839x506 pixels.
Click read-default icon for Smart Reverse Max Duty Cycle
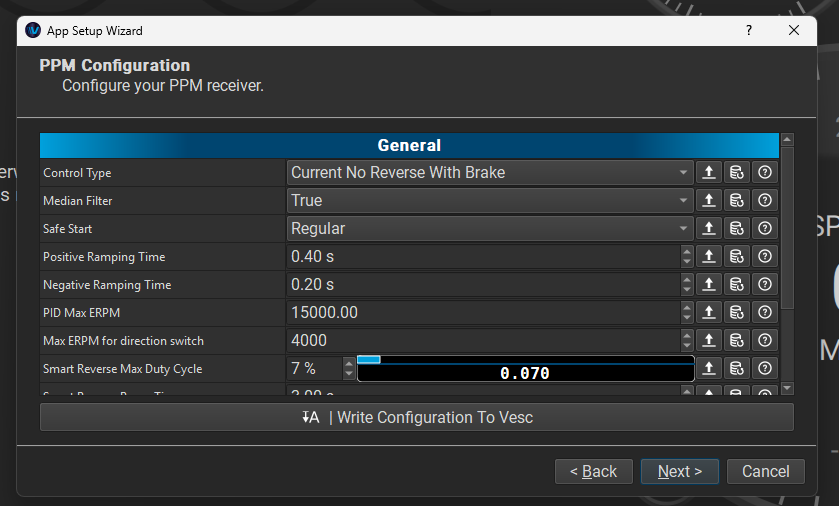coord(736,368)
